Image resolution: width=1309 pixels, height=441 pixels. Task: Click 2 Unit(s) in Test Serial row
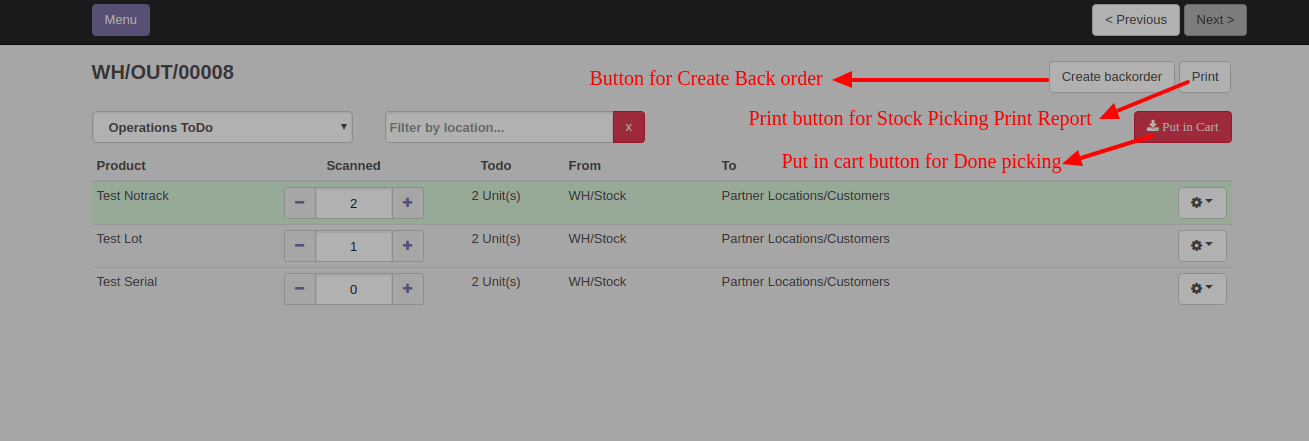[x=496, y=282]
